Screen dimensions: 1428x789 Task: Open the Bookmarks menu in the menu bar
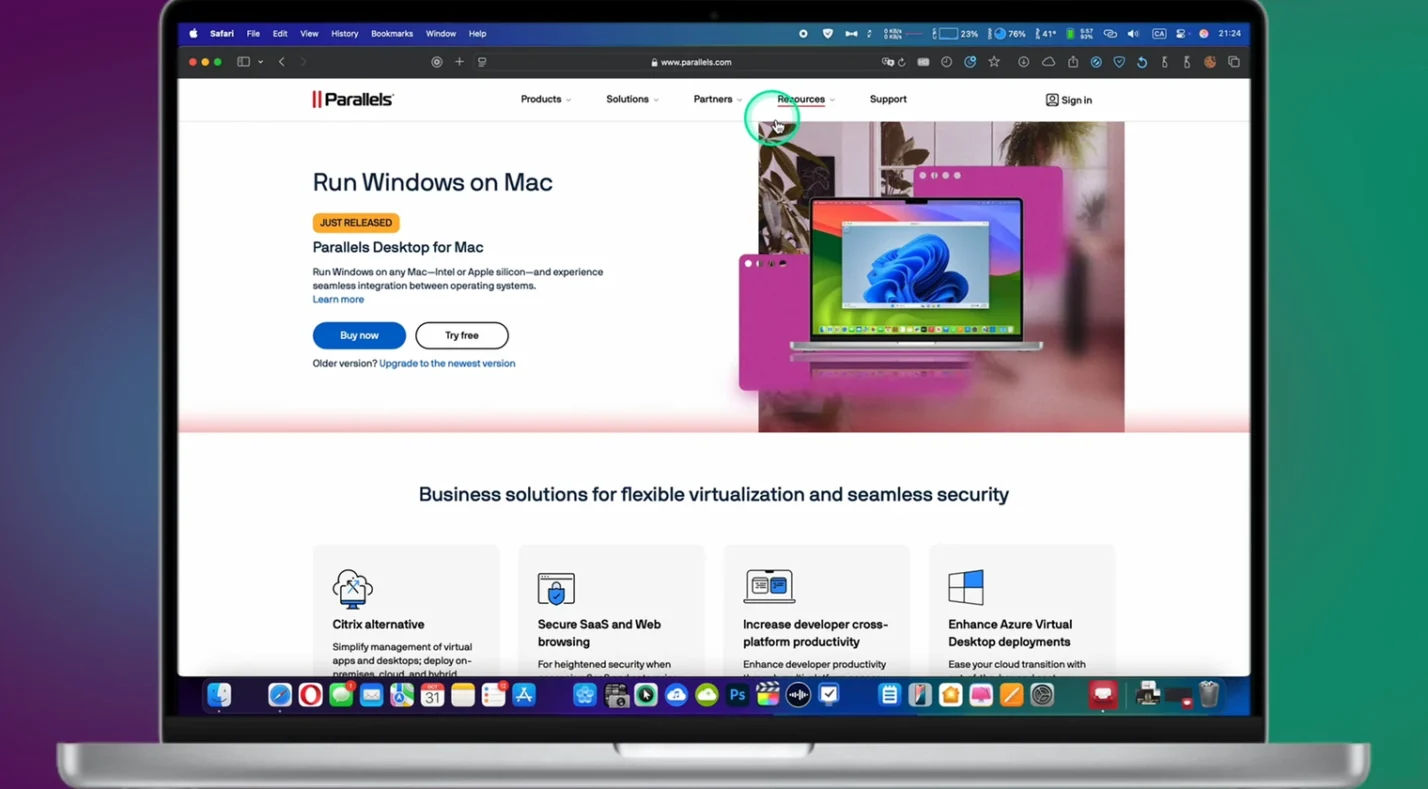coord(391,33)
